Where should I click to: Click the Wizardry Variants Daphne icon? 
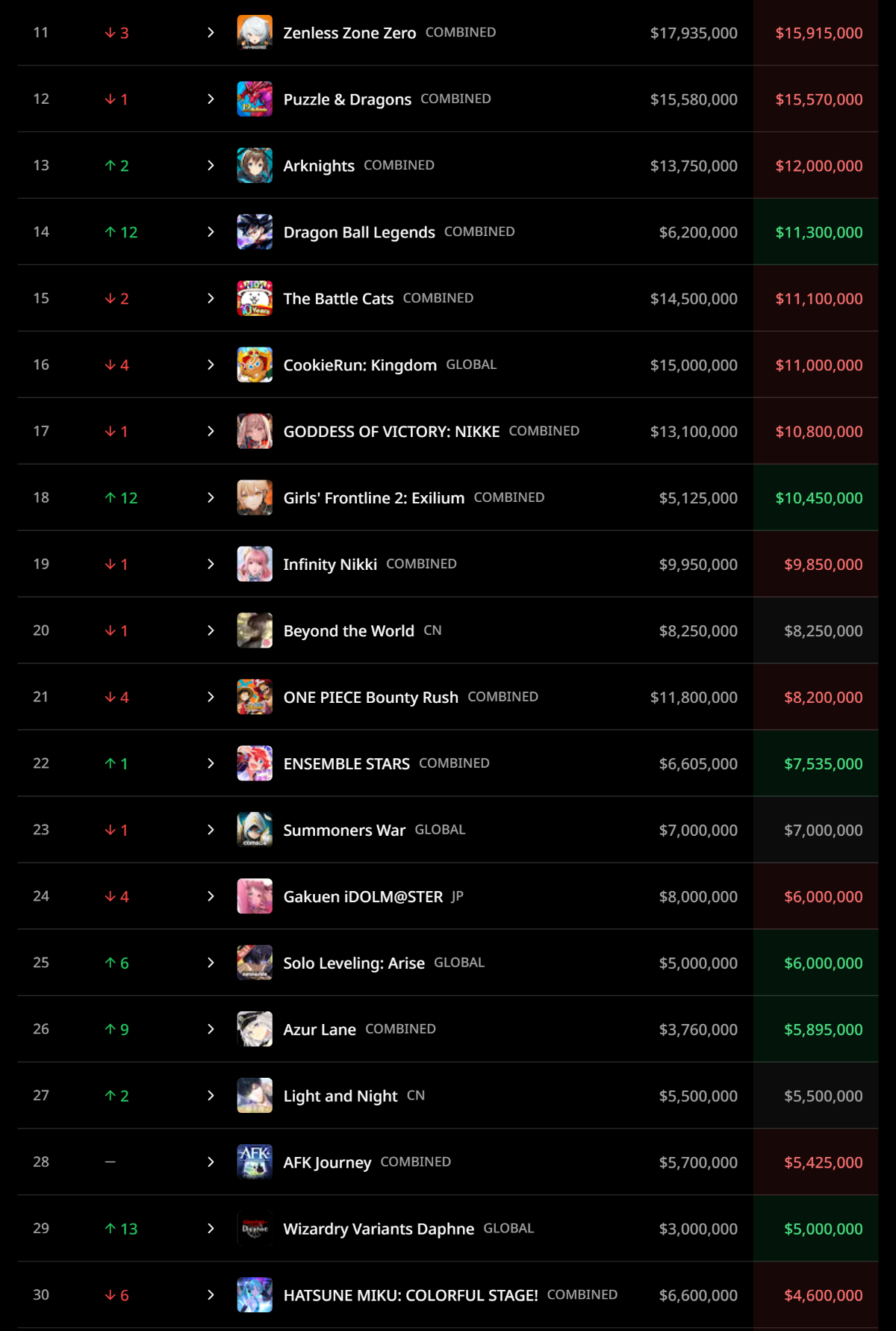click(255, 1229)
